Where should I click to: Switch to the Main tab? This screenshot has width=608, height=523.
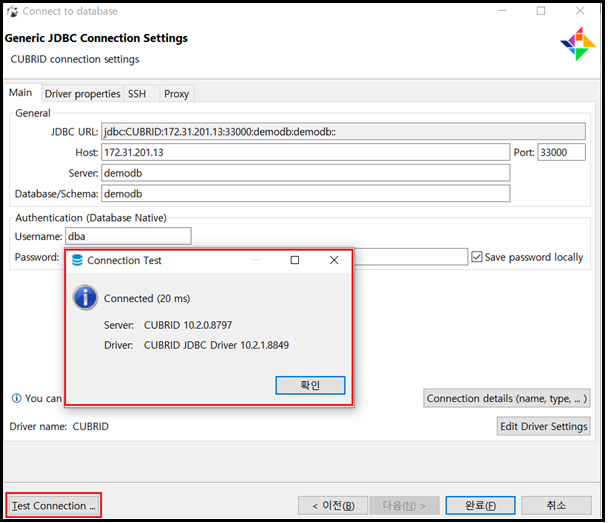[x=21, y=93]
